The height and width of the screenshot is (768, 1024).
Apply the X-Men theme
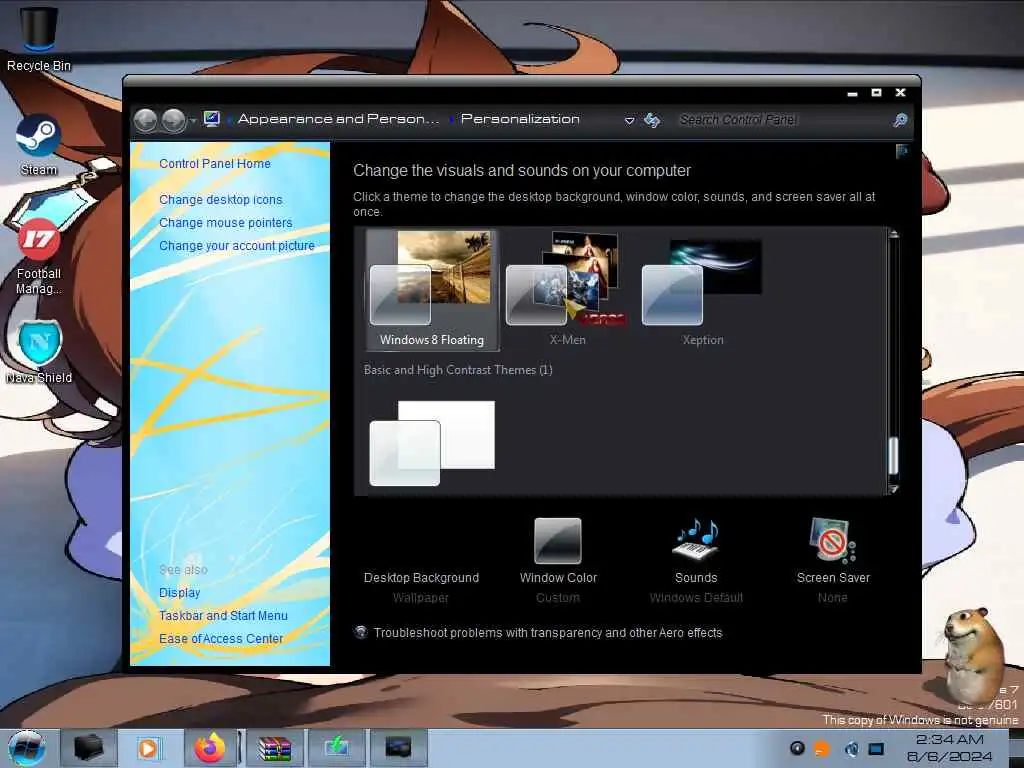click(x=567, y=289)
